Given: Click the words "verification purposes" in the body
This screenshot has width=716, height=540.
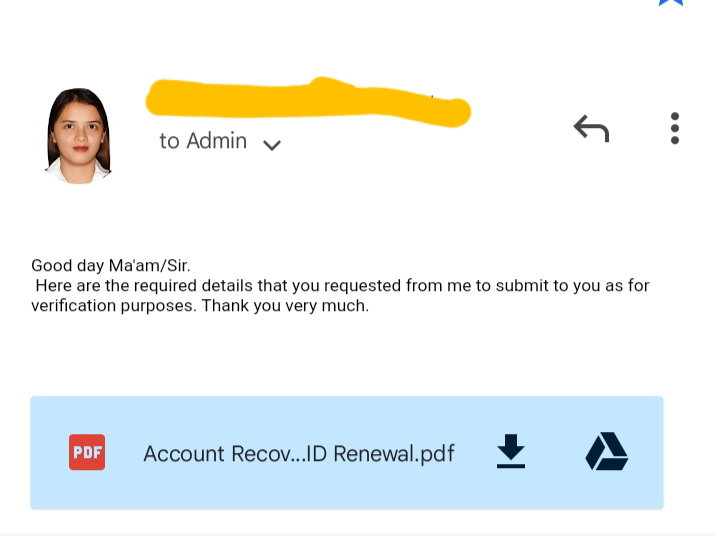Looking at the screenshot, I should pos(114,306).
